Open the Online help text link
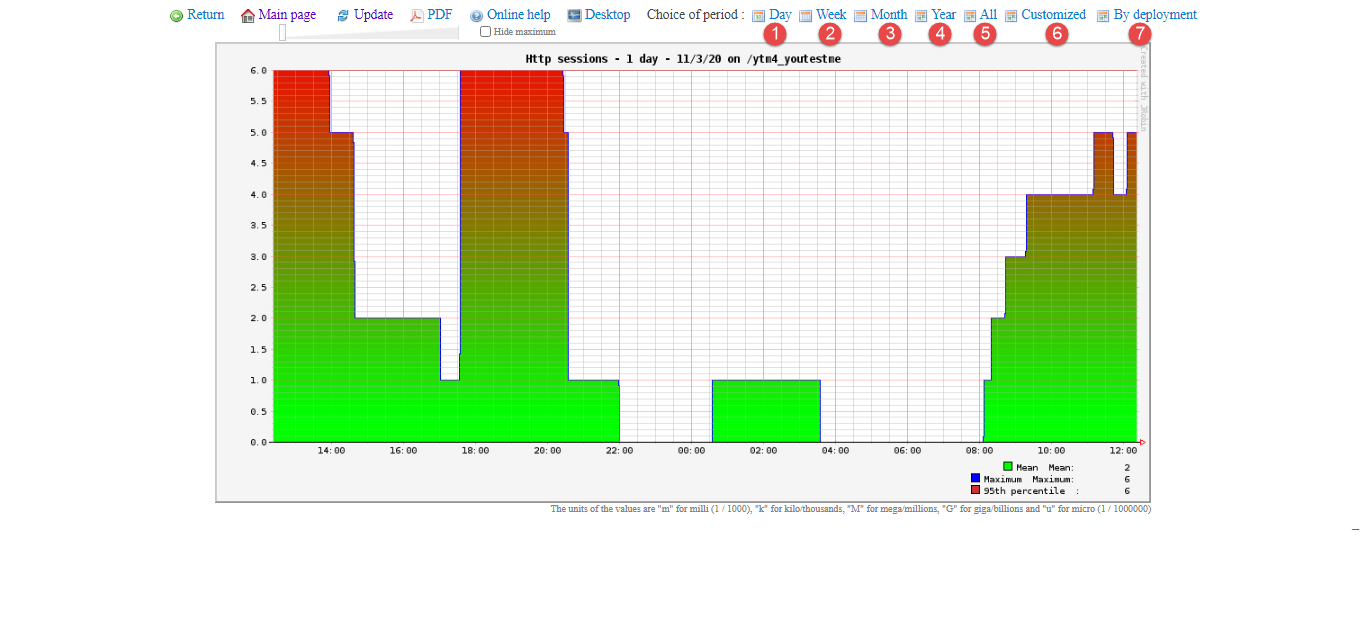This screenshot has height=625, width=1366. (518, 15)
